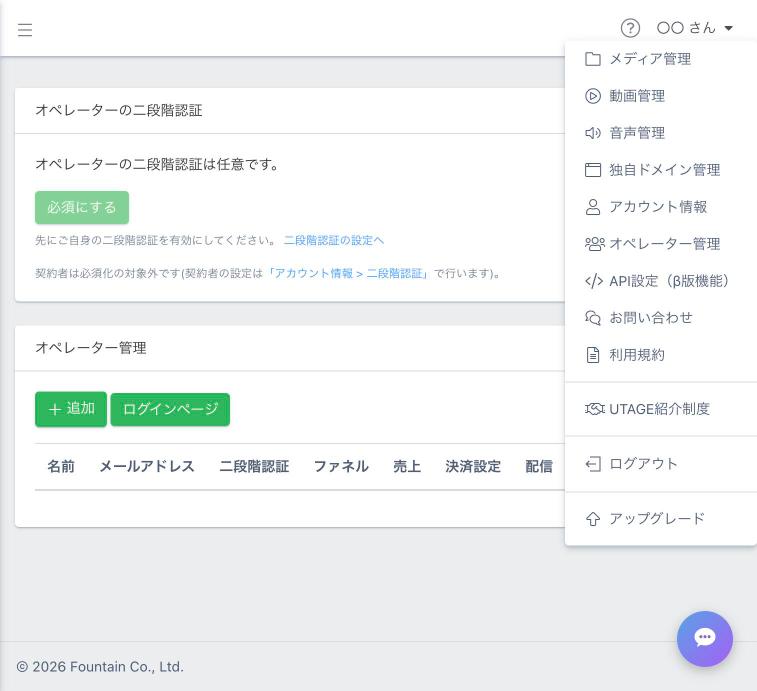Screen dimensions: 757x691
Task: Click the speaker icon beside 音声管理
Action: coord(593,133)
